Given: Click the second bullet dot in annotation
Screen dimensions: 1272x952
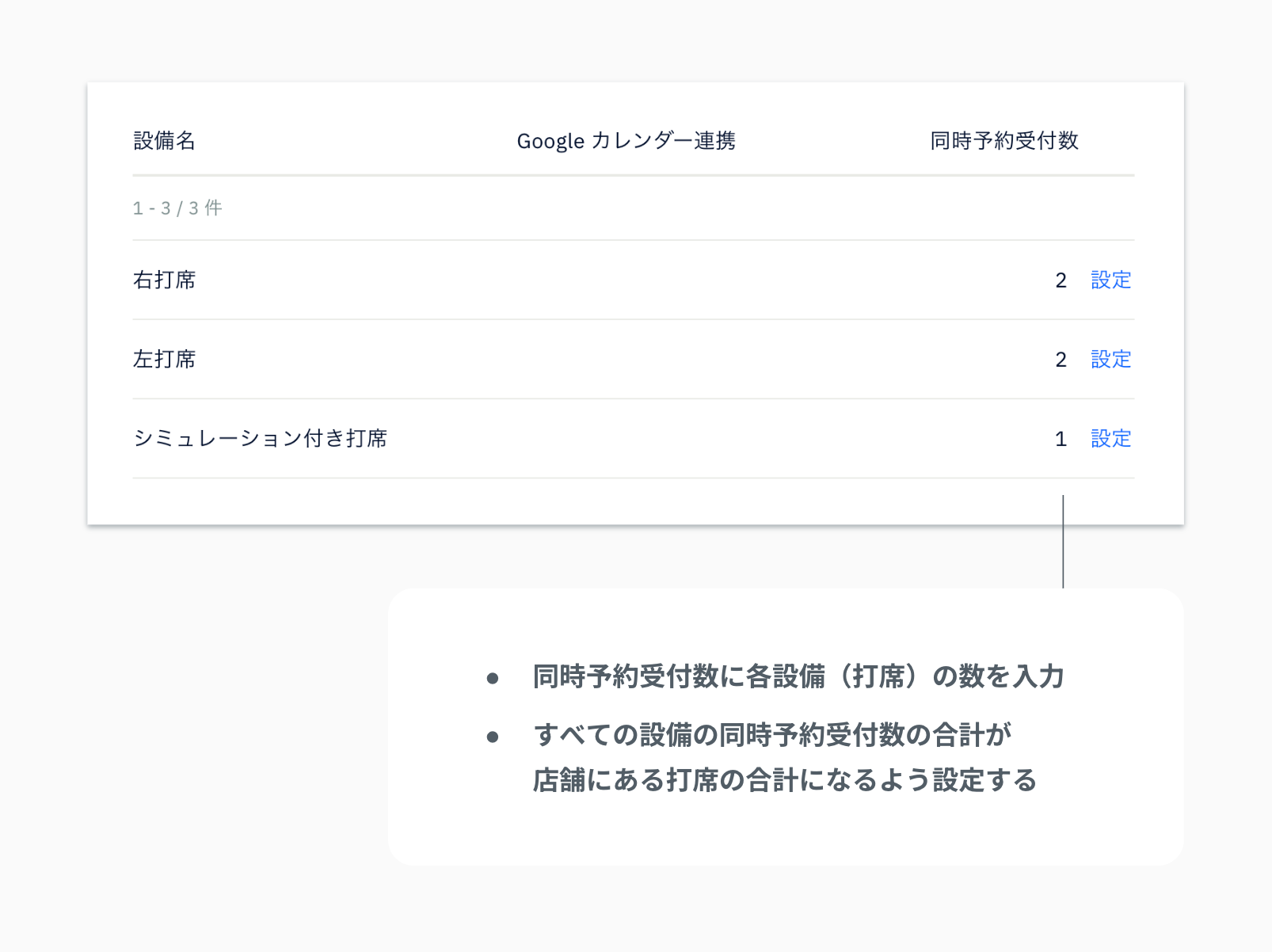Looking at the screenshot, I should [493, 737].
